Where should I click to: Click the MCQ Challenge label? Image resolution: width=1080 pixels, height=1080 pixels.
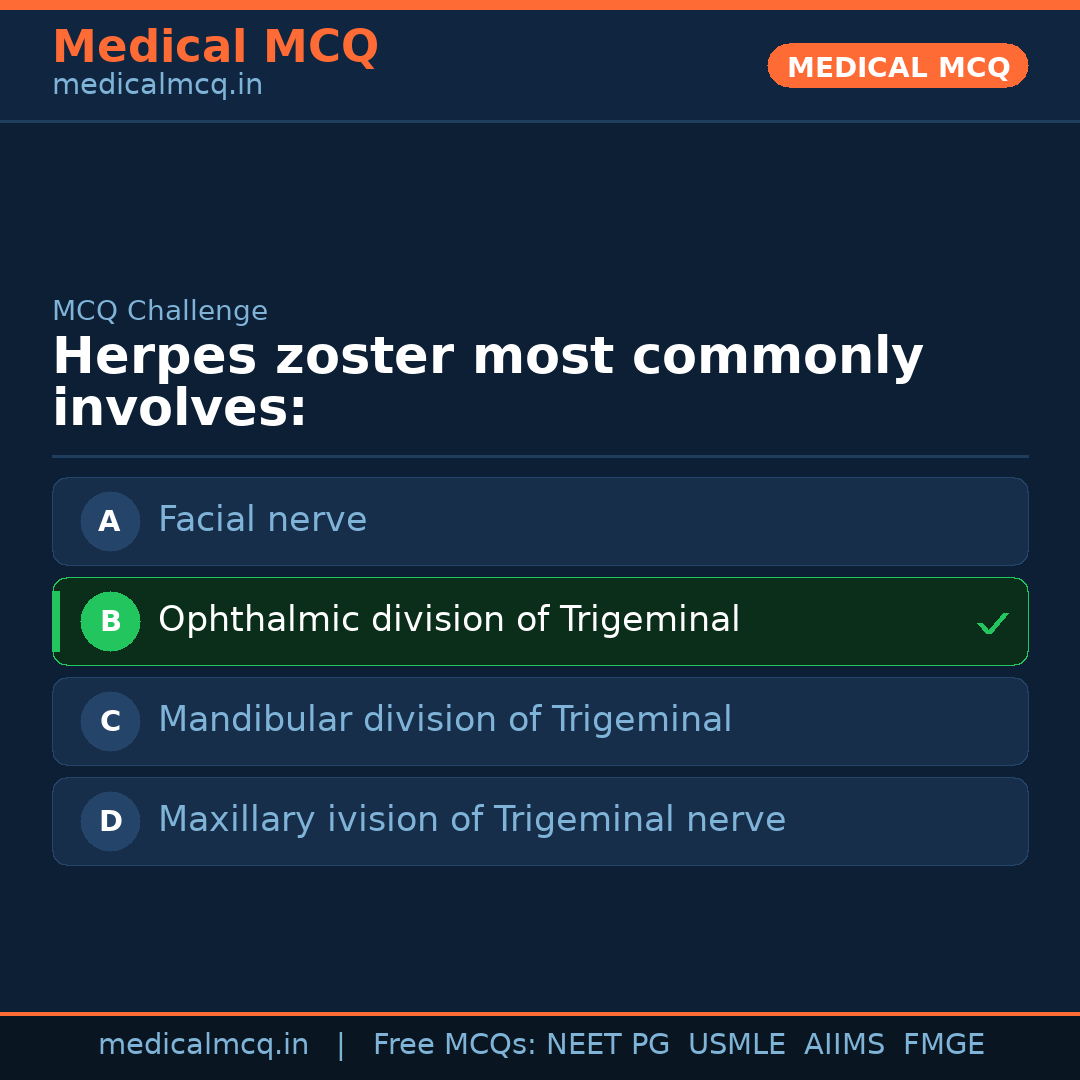click(x=160, y=312)
